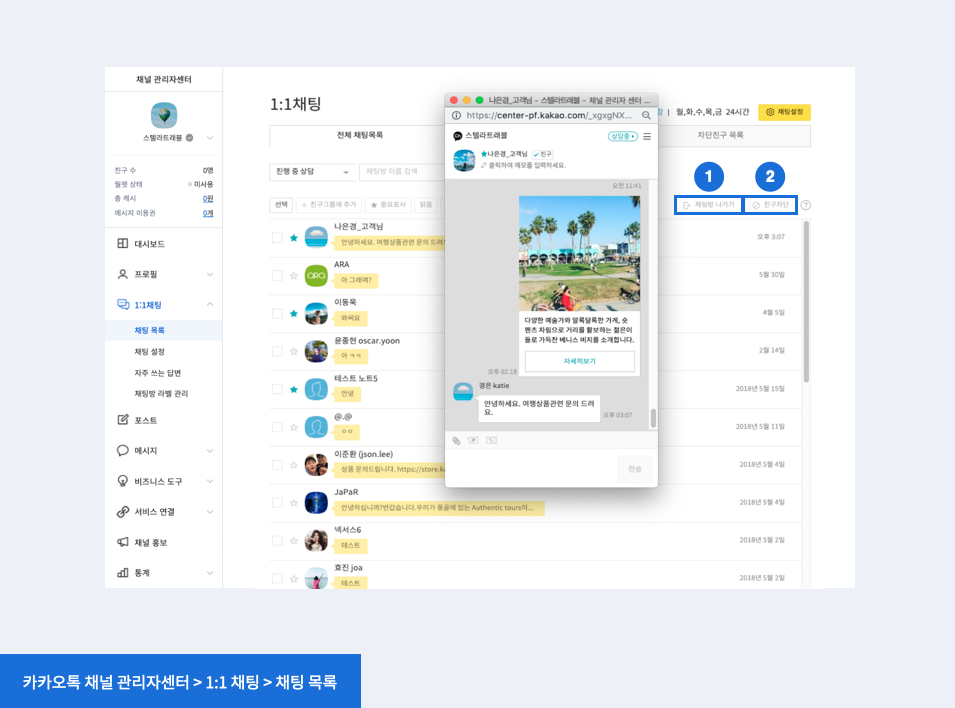Open the 채팅 설정 submenu item
Screen dimensions: 955x708
click(x=149, y=352)
